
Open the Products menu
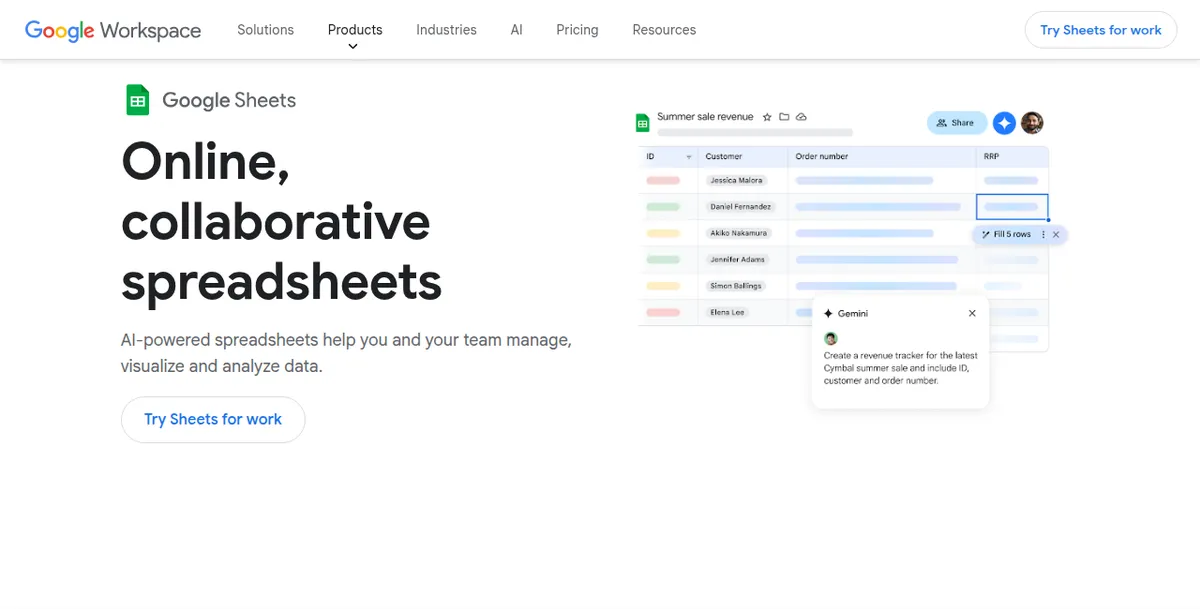click(355, 30)
